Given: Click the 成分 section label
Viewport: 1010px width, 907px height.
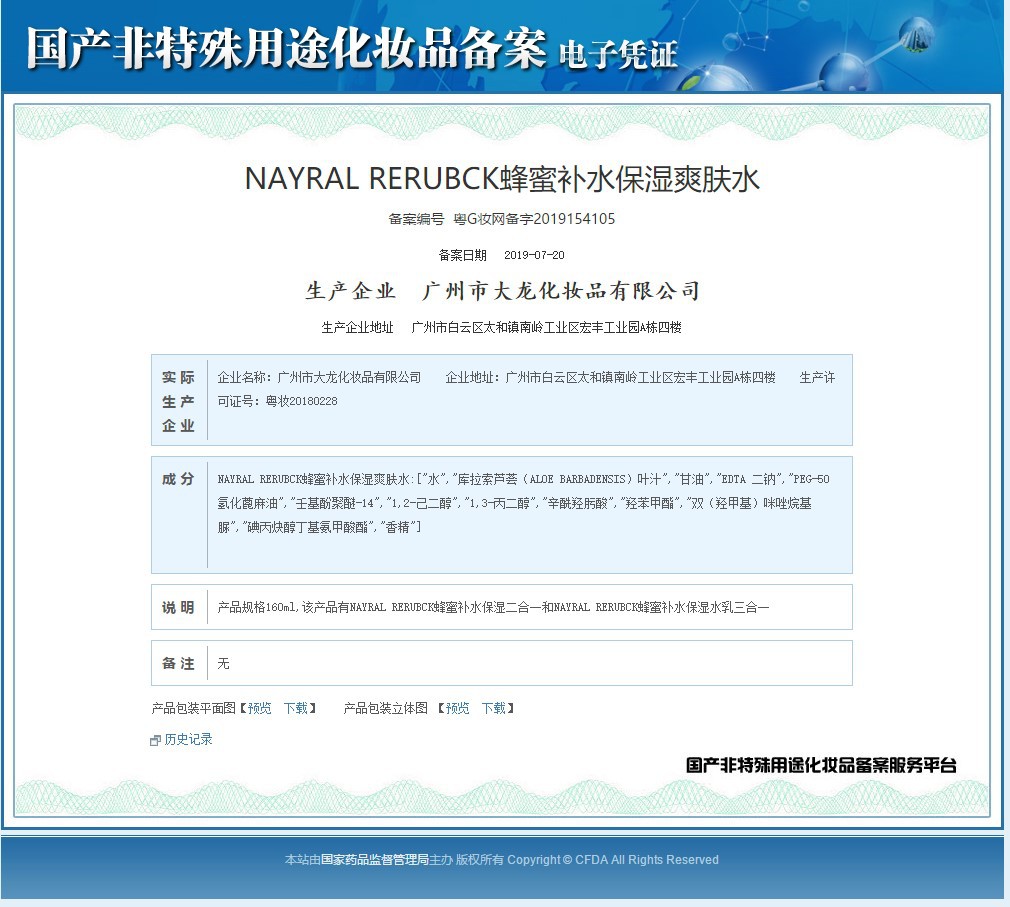Looking at the screenshot, I should pyautogui.click(x=179, y=479).
